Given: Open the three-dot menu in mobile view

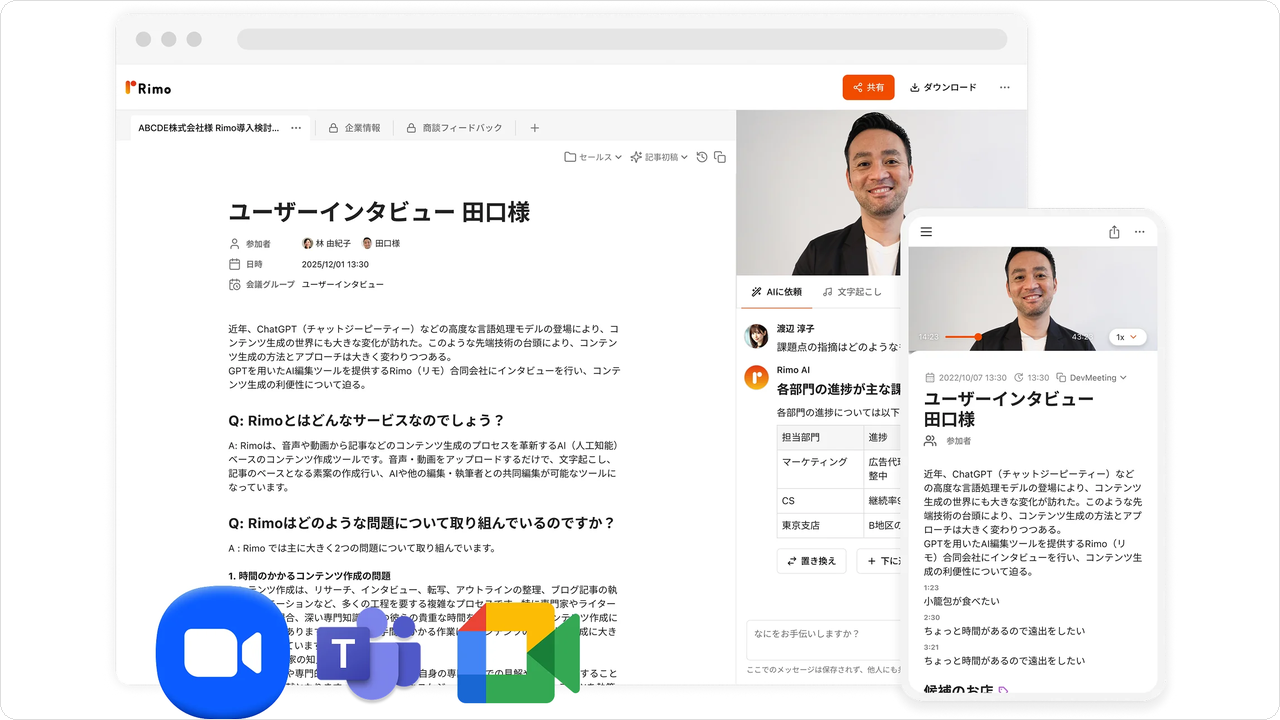Looking at the screenshot, I should [x=1139, y=232].
